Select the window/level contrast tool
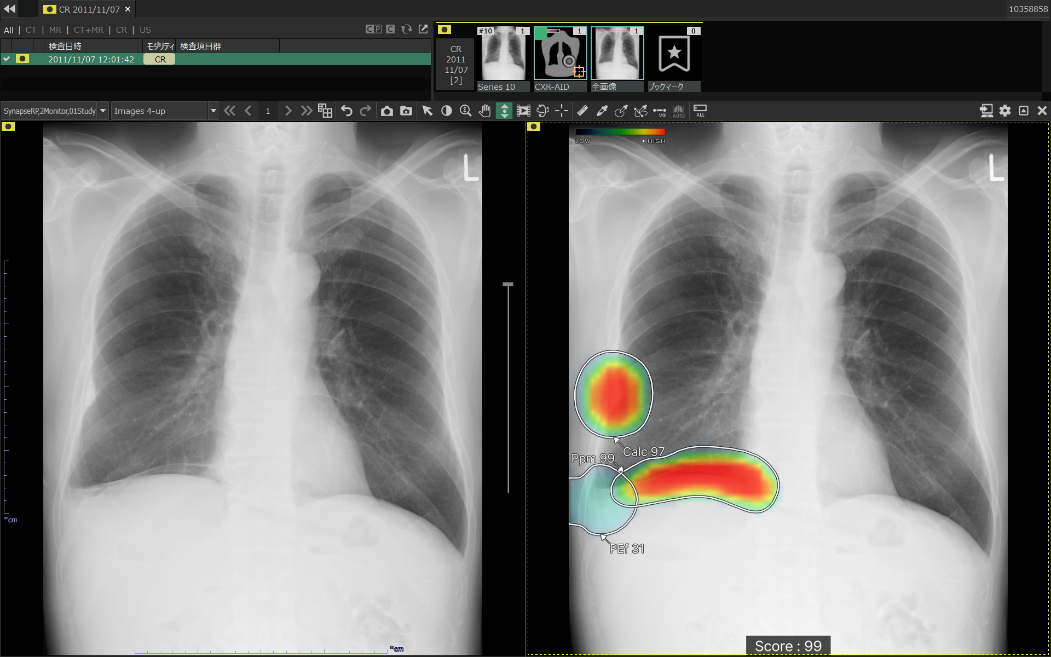 click(446, 110)
